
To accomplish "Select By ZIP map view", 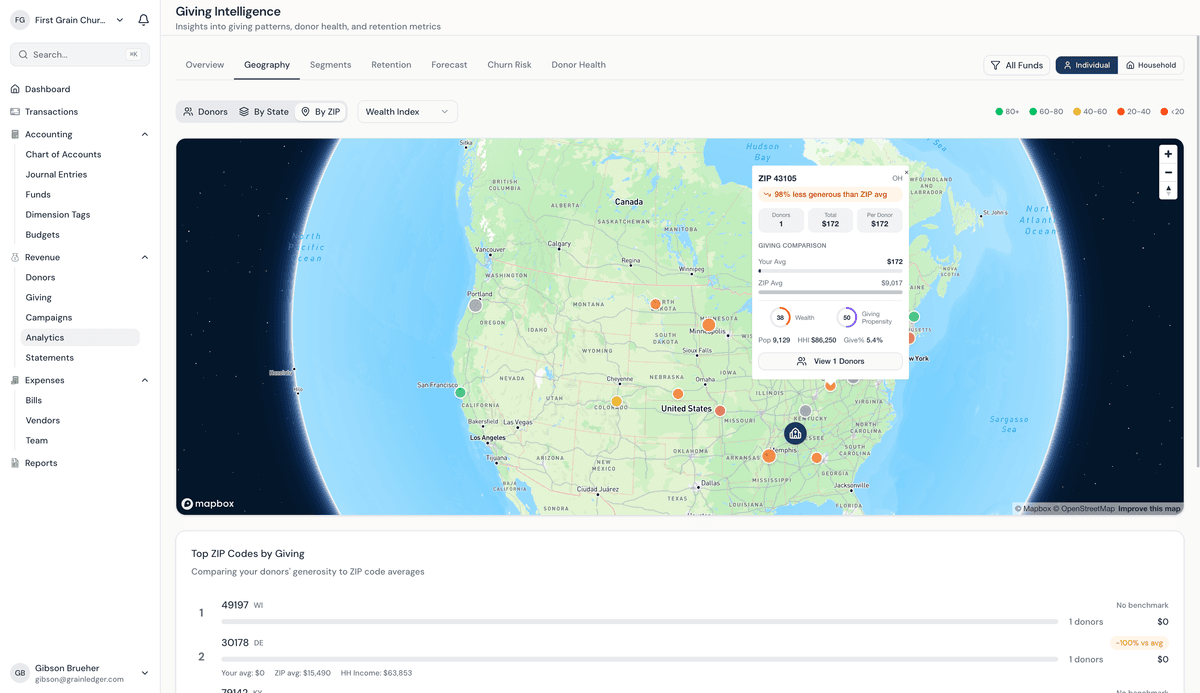I will click(320, 112).
